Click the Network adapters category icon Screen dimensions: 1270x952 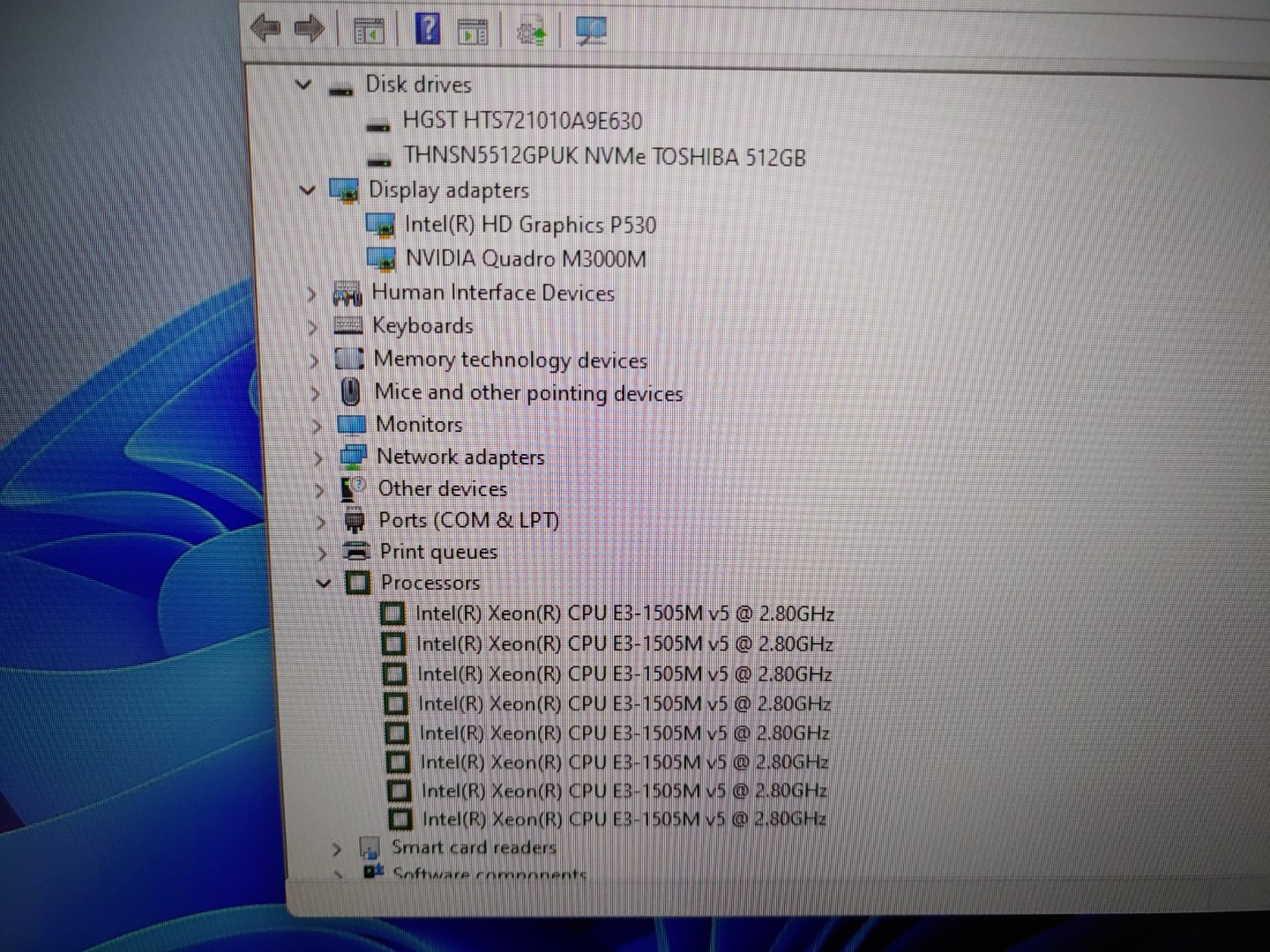[353, 457]
